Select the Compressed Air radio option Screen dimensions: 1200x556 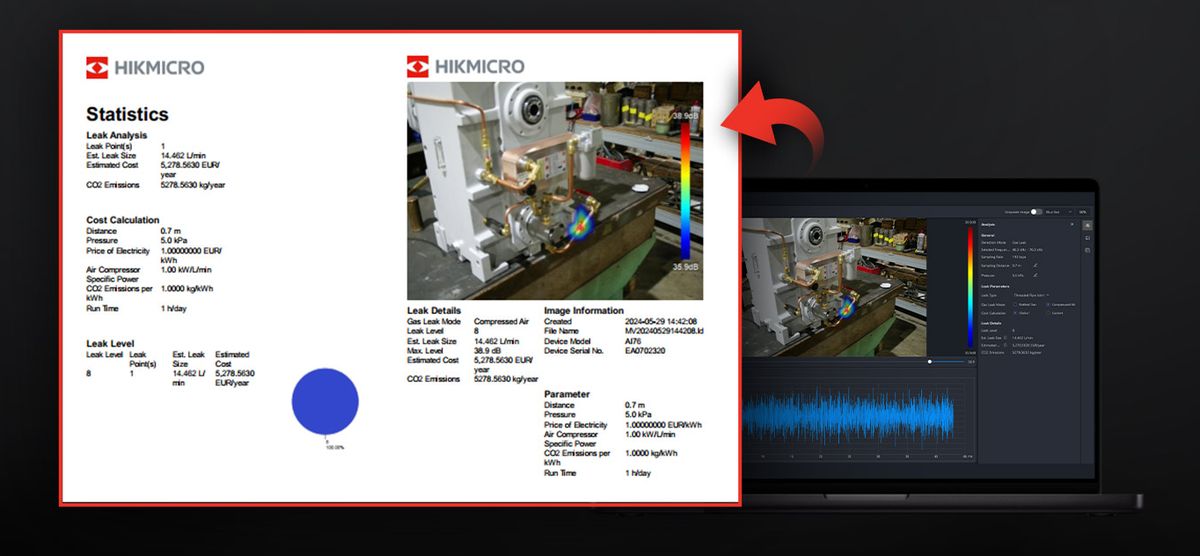pyautogui.click(x=1047, y=304)
